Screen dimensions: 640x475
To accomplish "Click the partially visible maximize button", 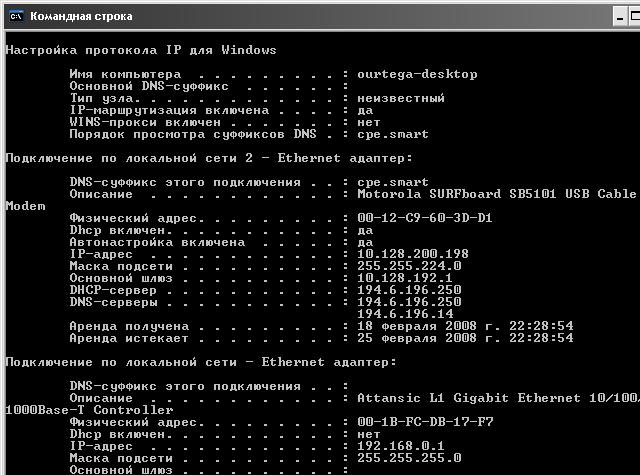I will (634, 17).
